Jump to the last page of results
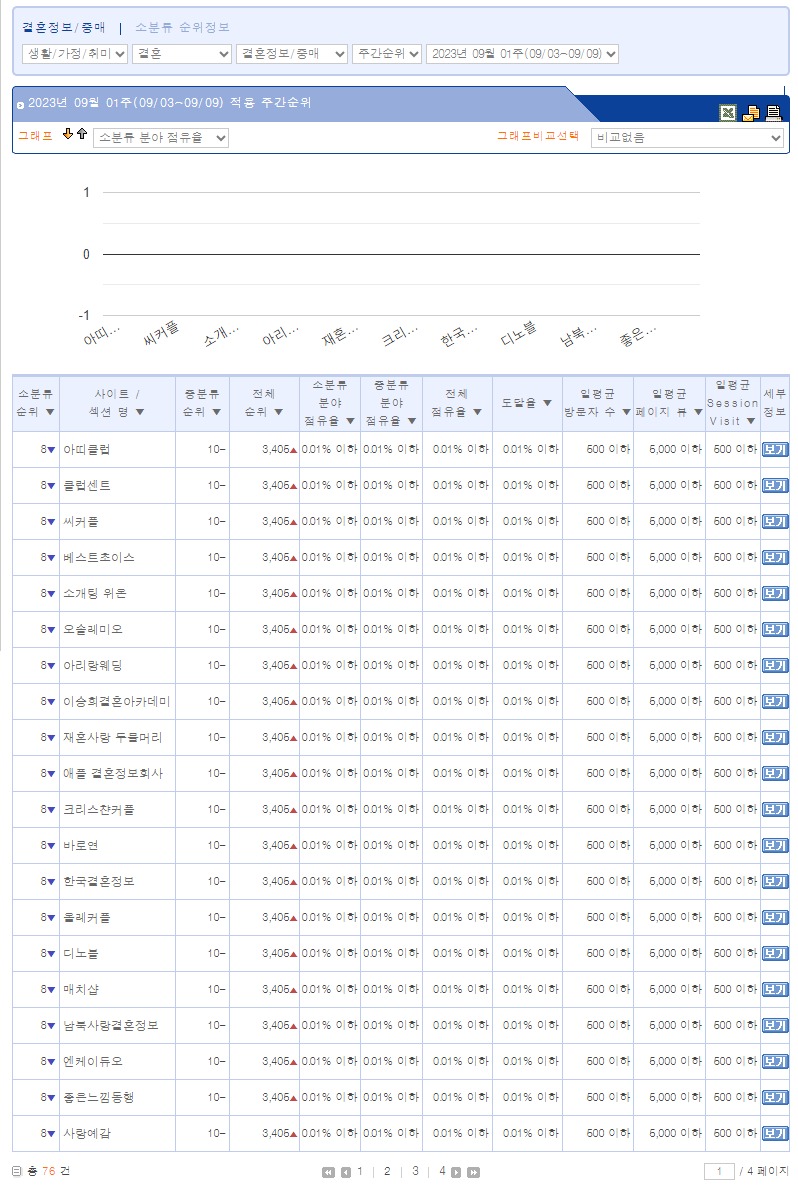 [473, 1172]
